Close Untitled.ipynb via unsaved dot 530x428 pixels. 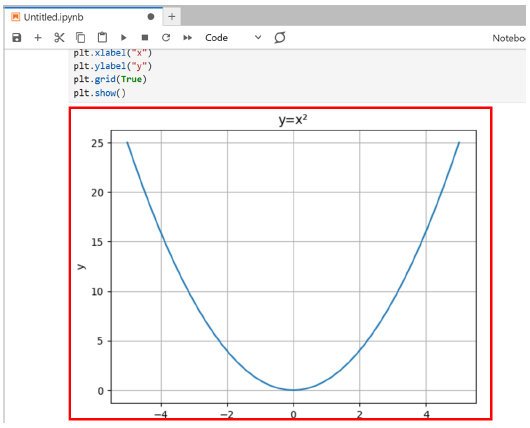click(x=151, y=17)
